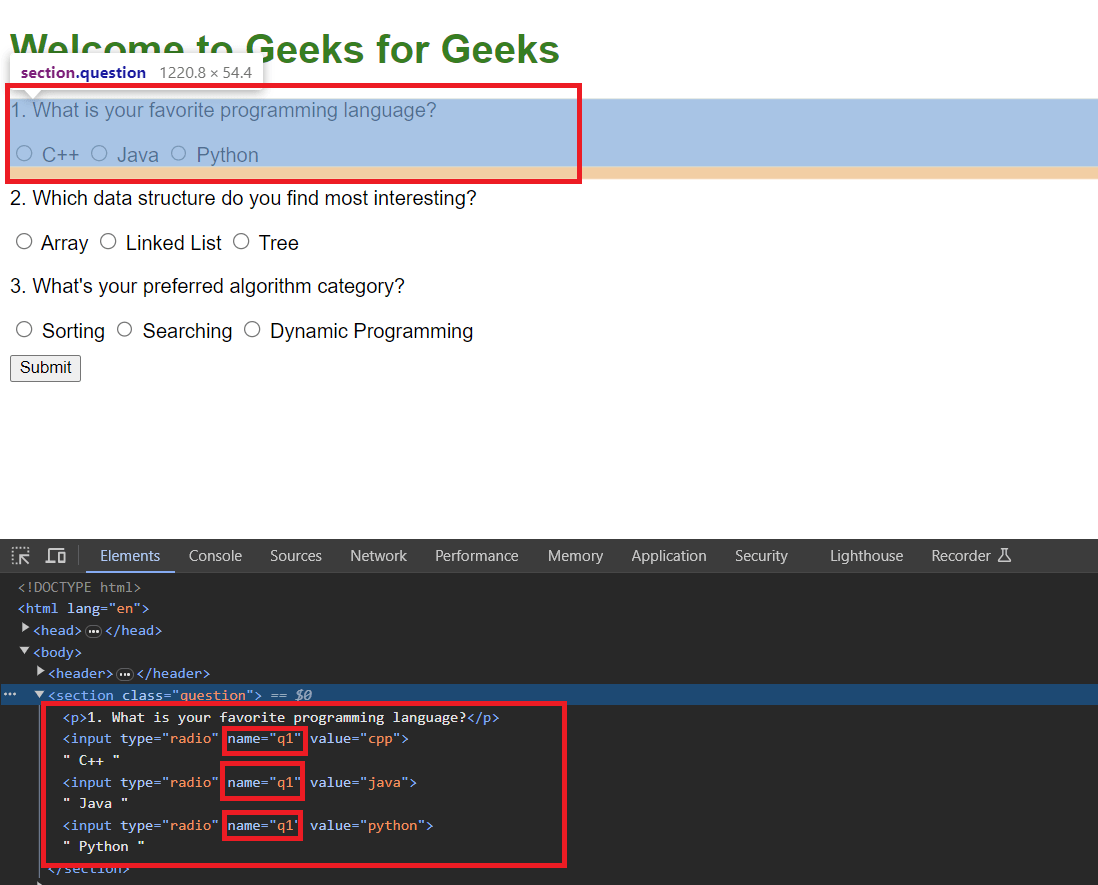This screenshot has width=1098, height=885.
Task: Click the ellipsis inside collapsed head tag
Action: [93, 632]
